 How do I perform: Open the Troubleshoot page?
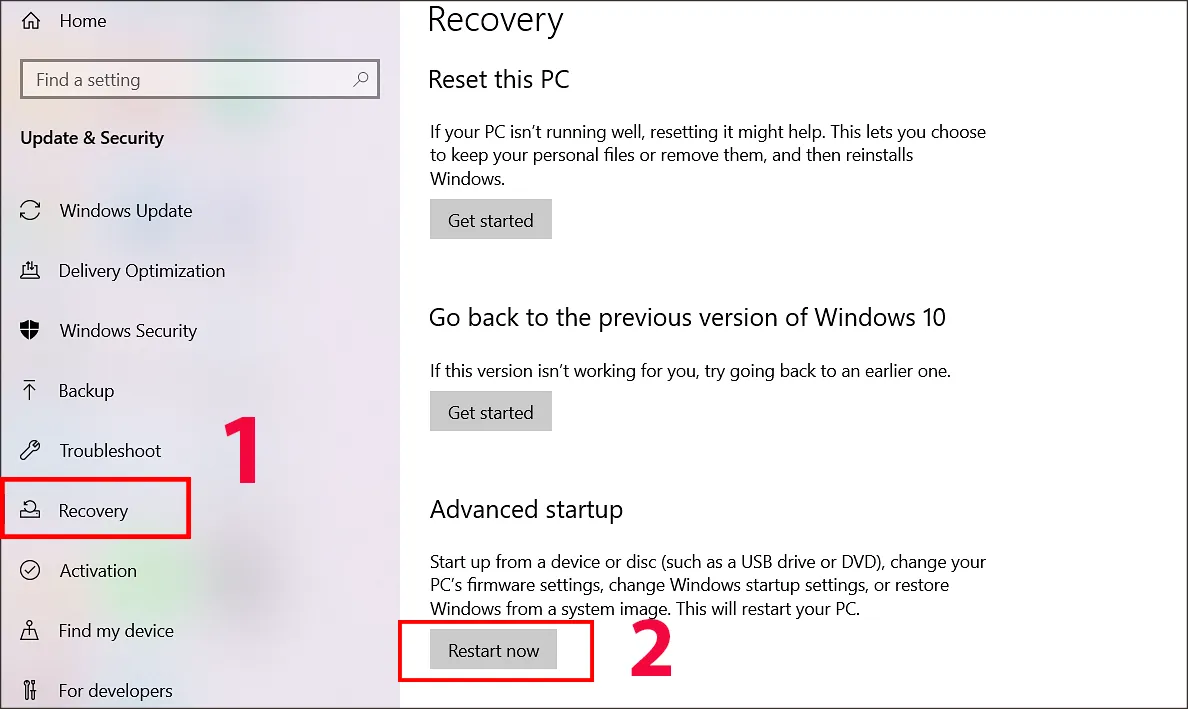pos(110,451)
